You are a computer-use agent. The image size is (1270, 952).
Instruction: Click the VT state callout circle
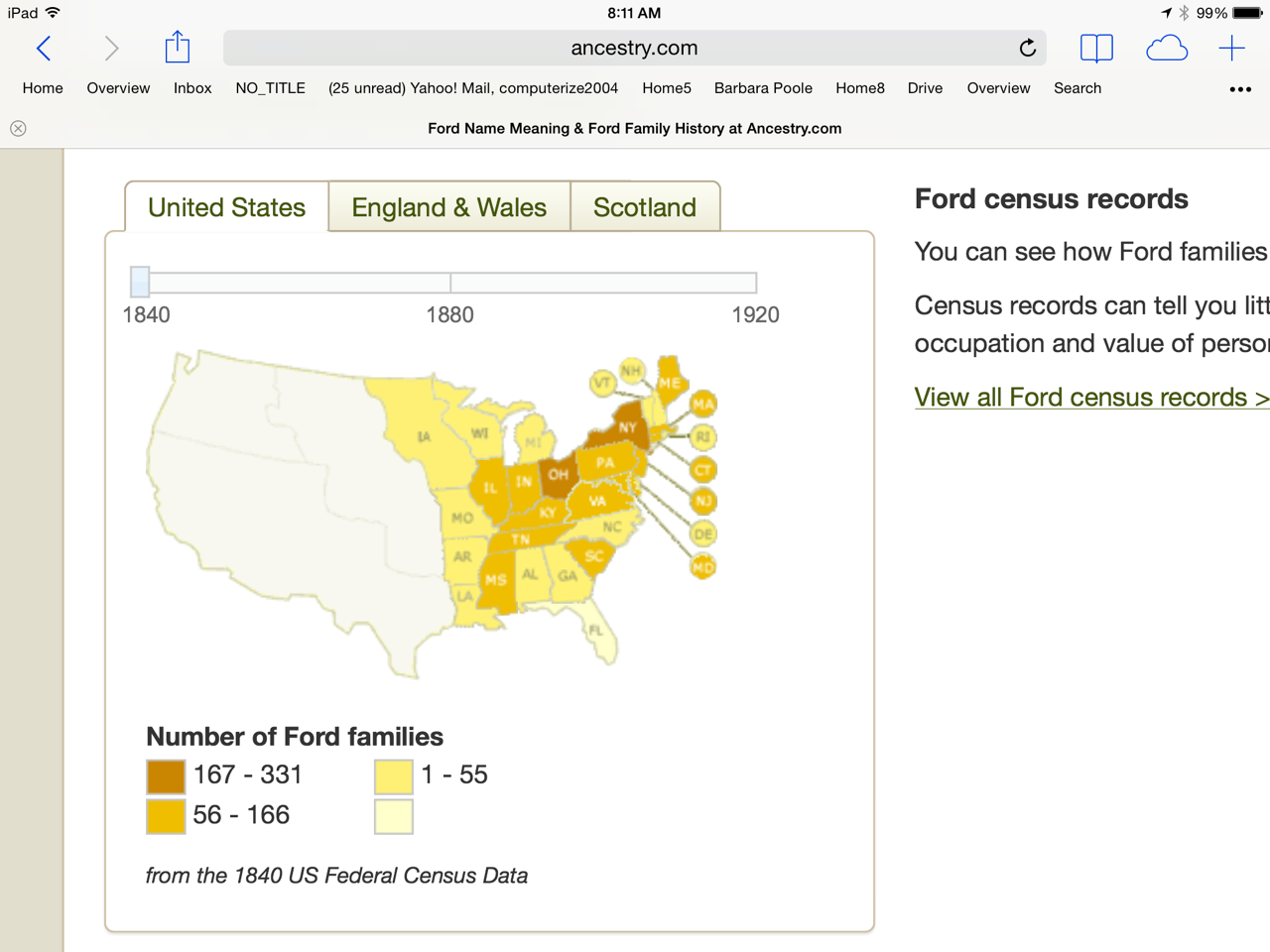602,383
